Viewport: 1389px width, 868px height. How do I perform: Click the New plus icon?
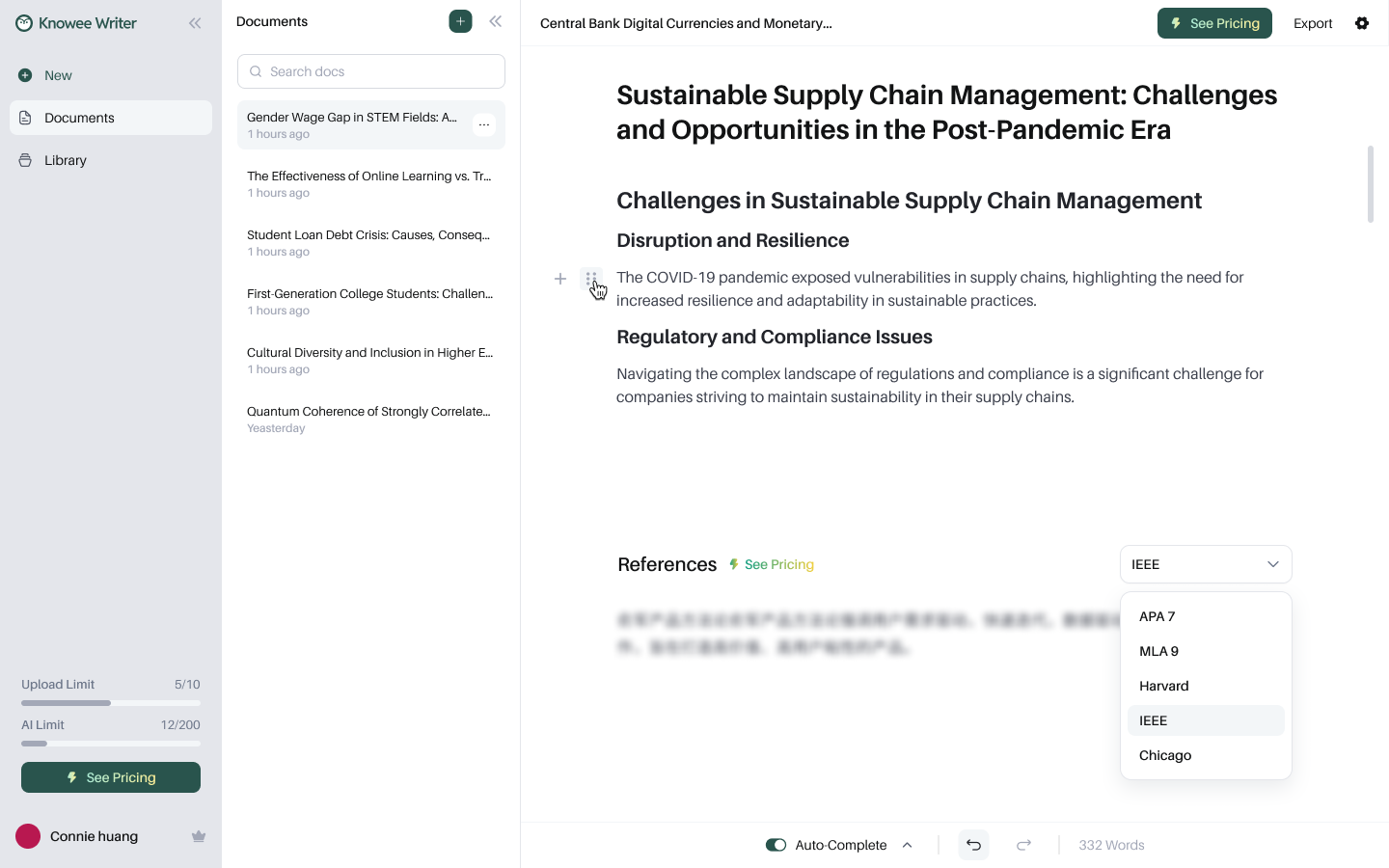tap(25, 75)
